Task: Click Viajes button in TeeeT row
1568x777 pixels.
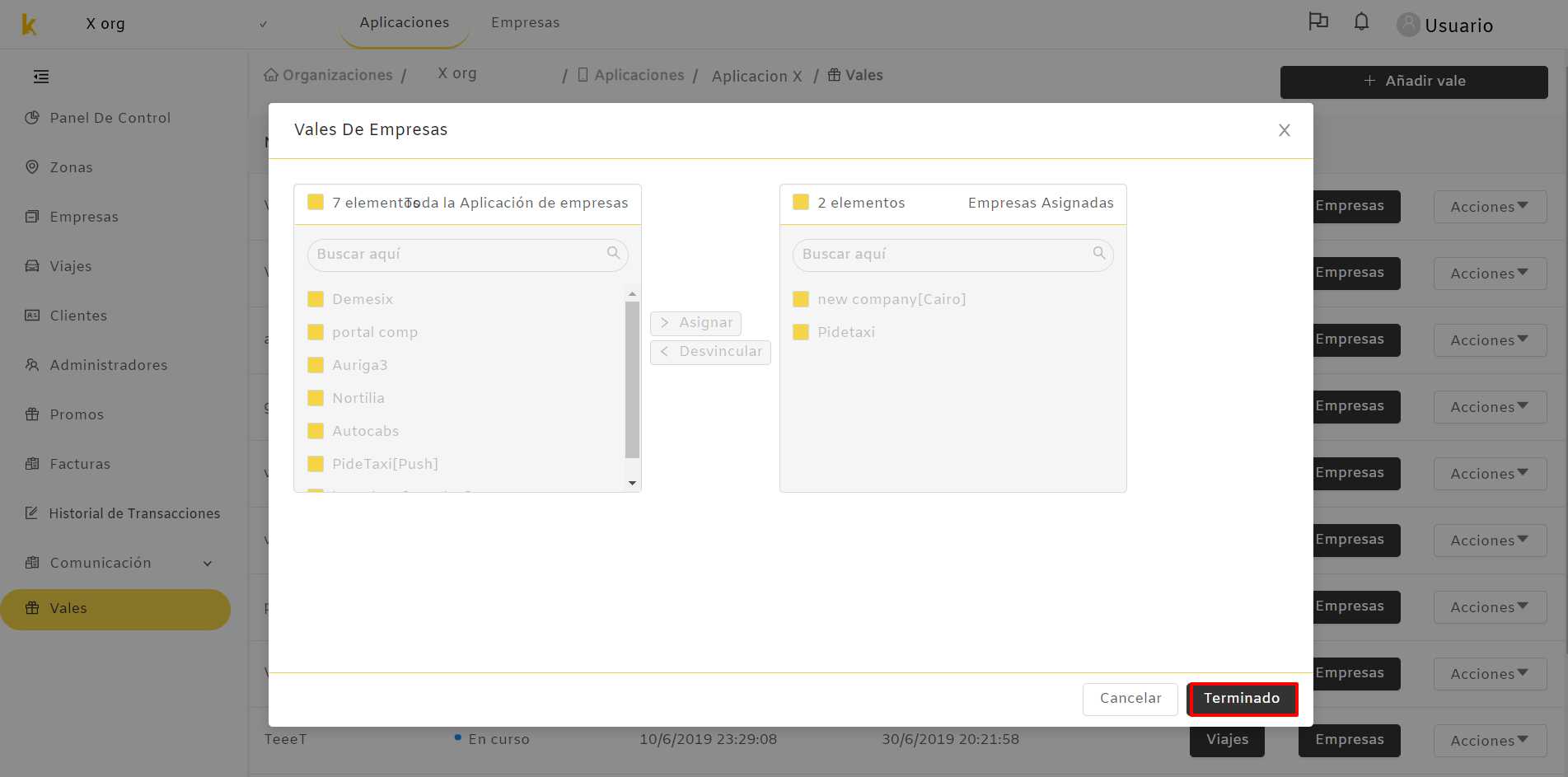Action: pyautogui.click(x=1227, y=740)
